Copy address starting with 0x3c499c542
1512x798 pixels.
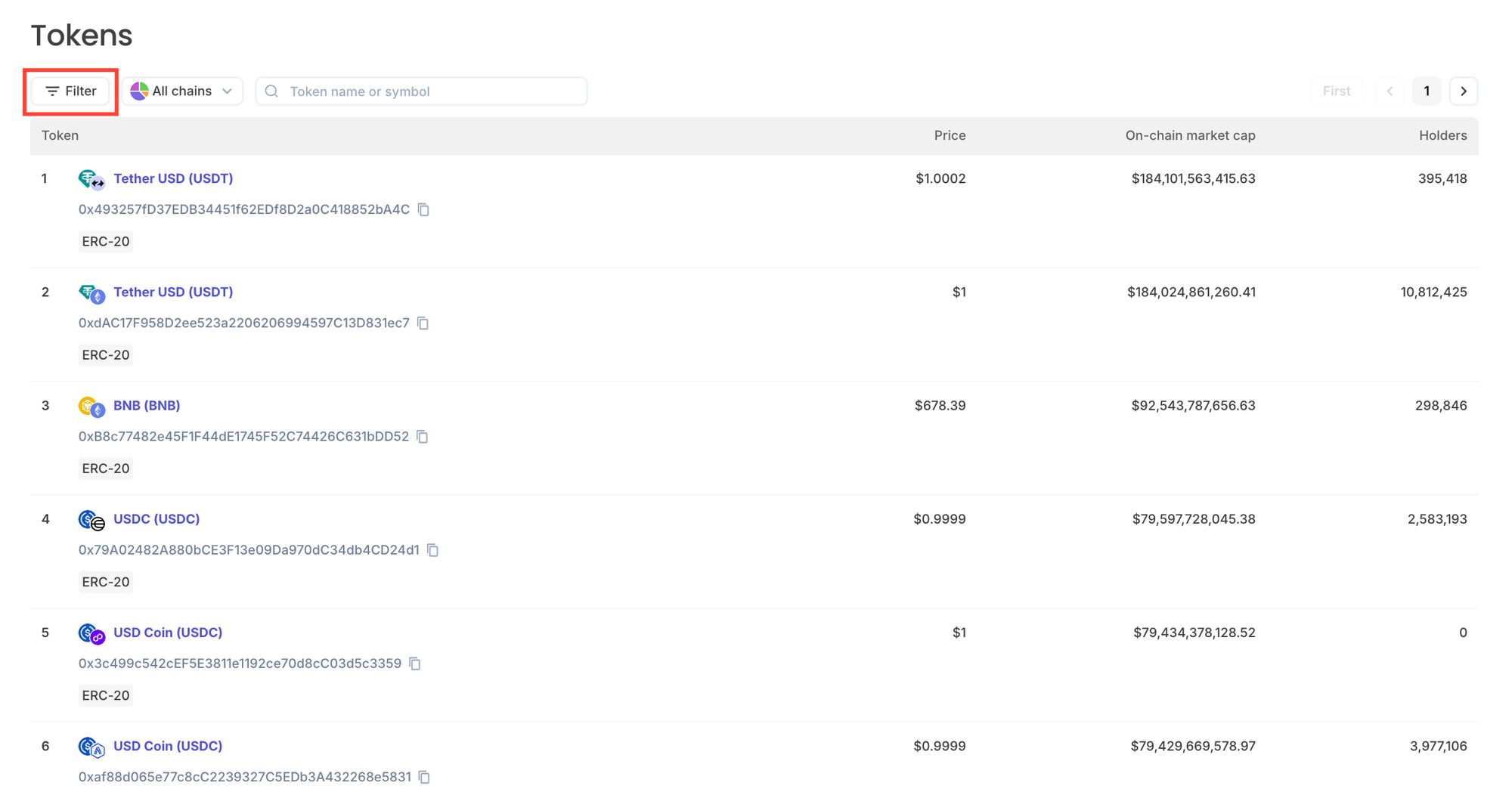click(415, 663)
